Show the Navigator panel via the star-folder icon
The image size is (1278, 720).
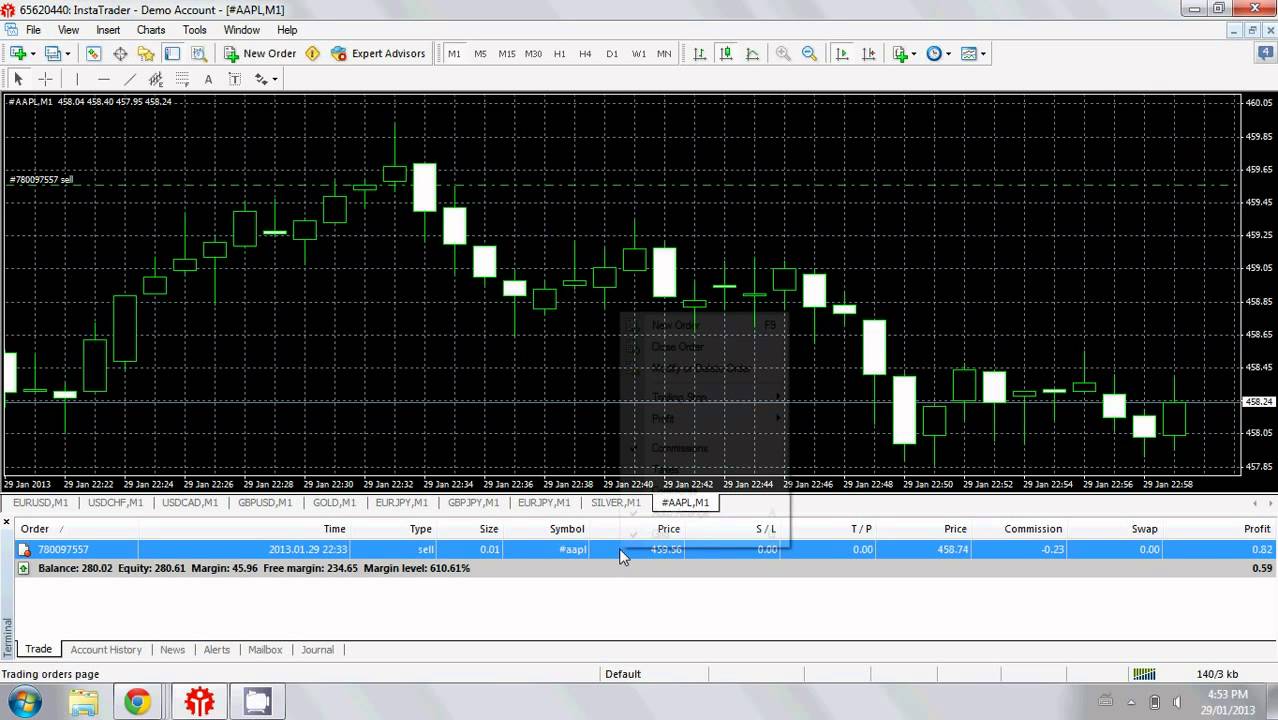click(x=146, y=54)
